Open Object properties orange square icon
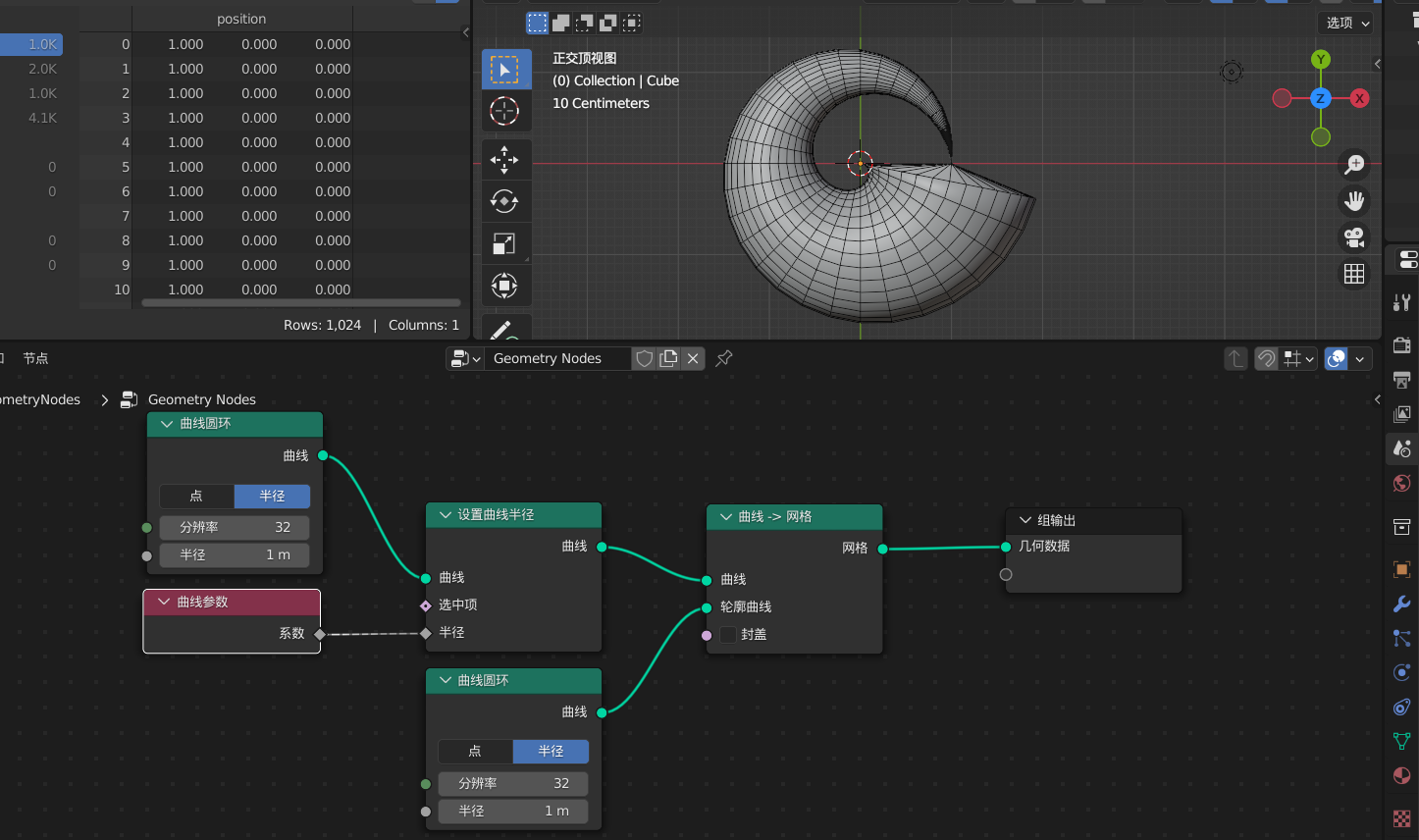The width and height of the screenshot is (1419, 840). point(1402,569)
